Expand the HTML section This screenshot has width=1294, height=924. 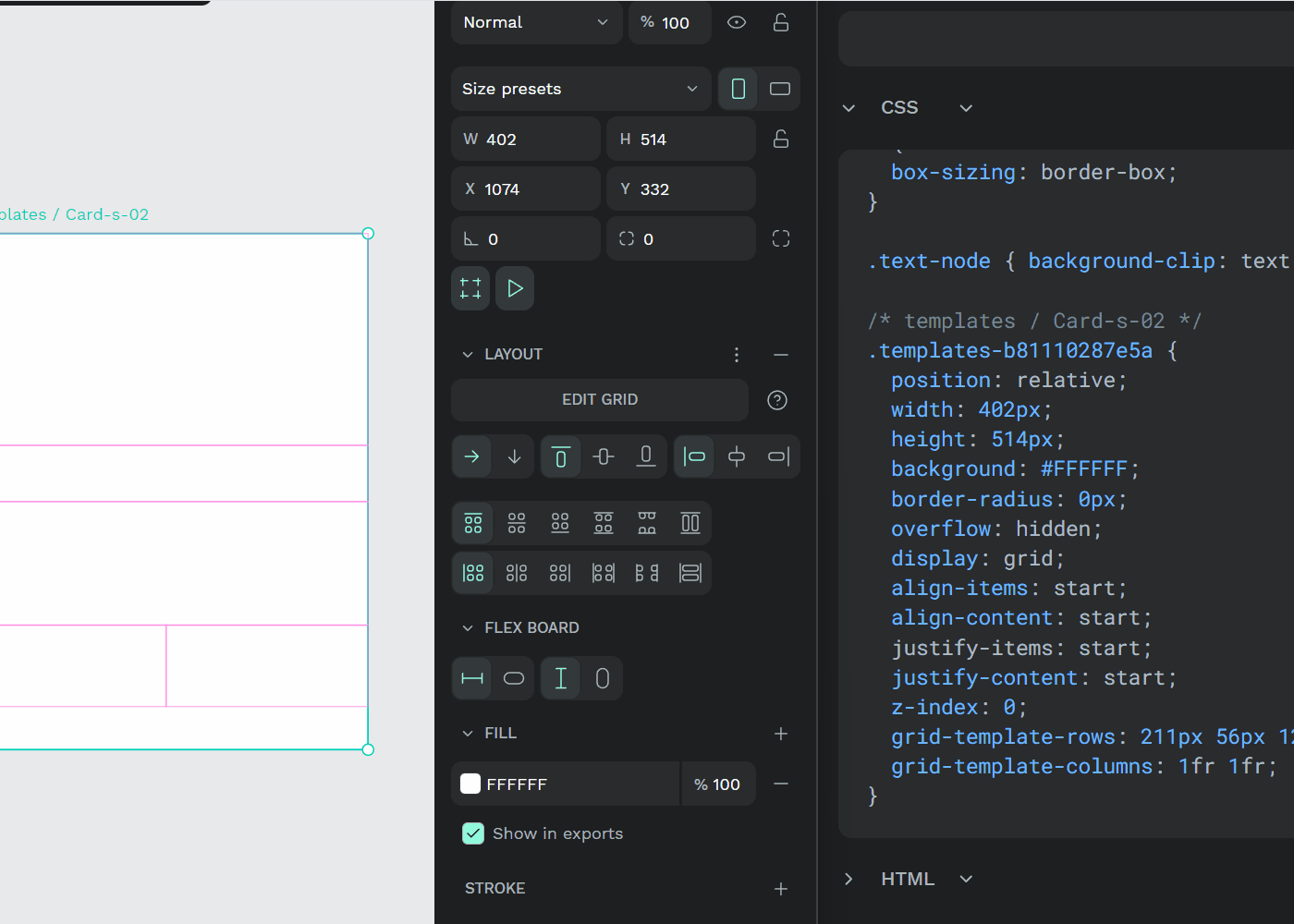point(848,878)
